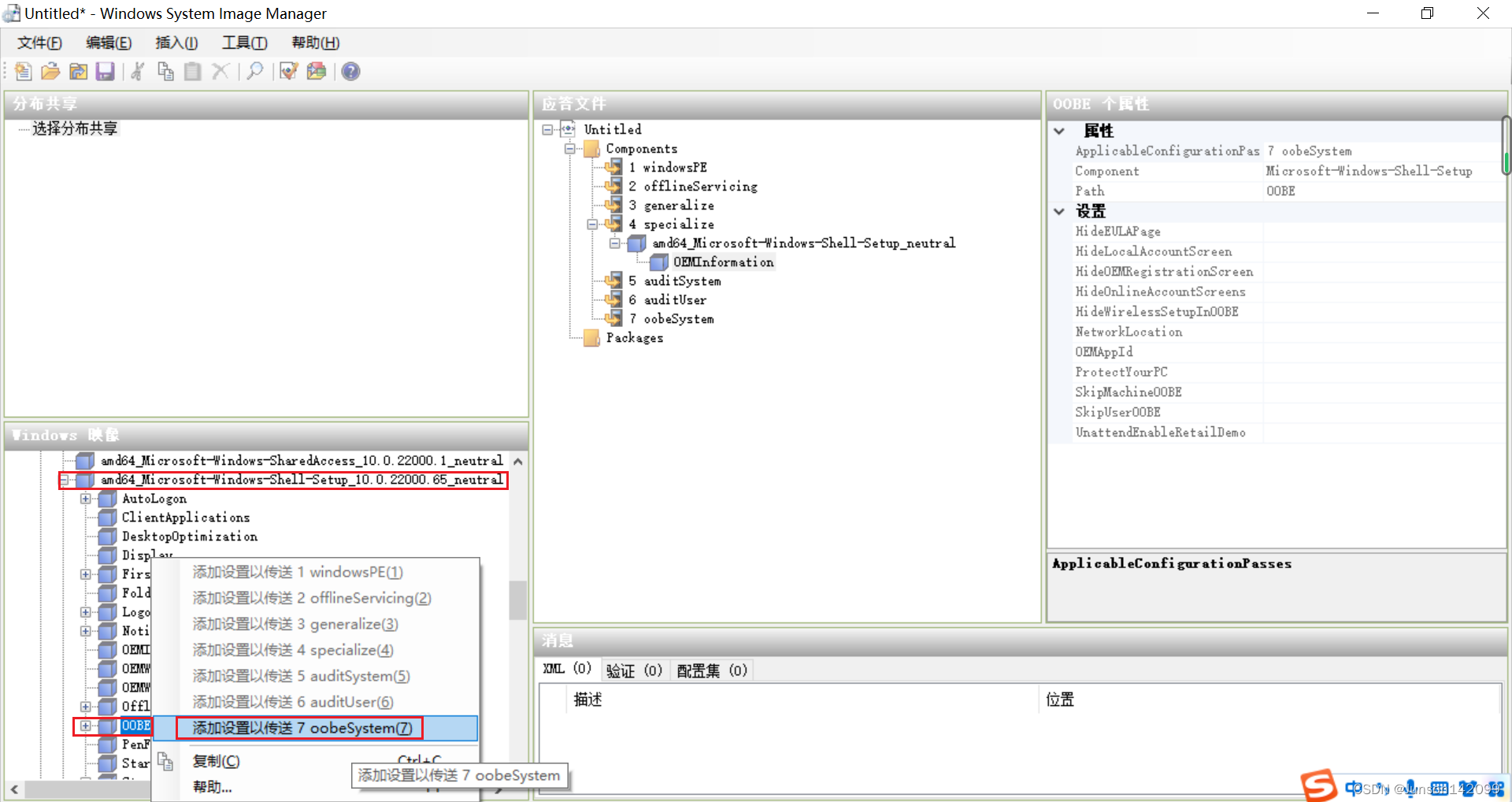Switch to the XML (0) tab

[567, 669]
